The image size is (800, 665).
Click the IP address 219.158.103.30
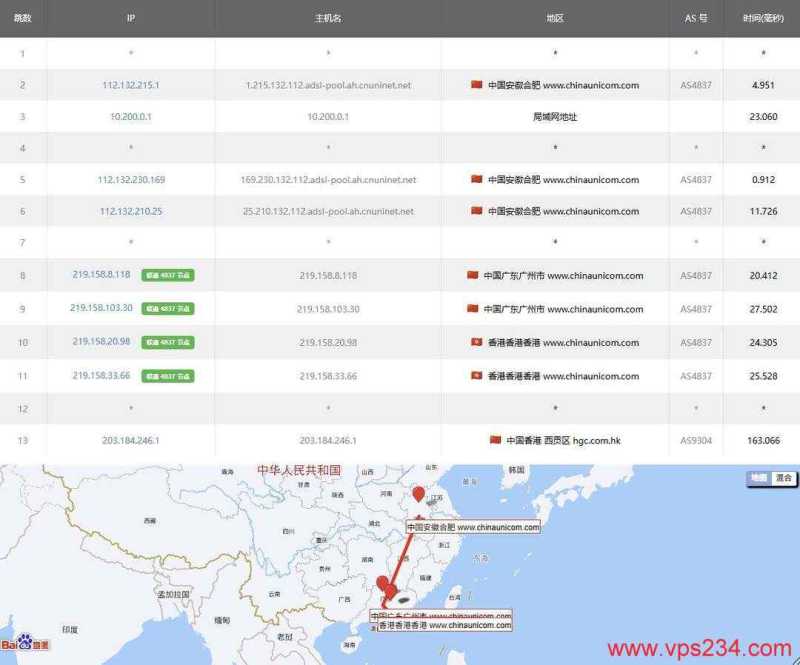[100, 309]
